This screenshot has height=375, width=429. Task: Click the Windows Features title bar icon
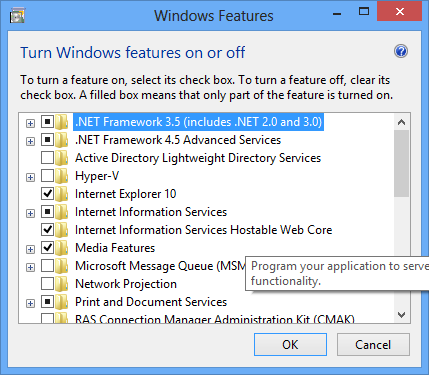click(17, 16)
